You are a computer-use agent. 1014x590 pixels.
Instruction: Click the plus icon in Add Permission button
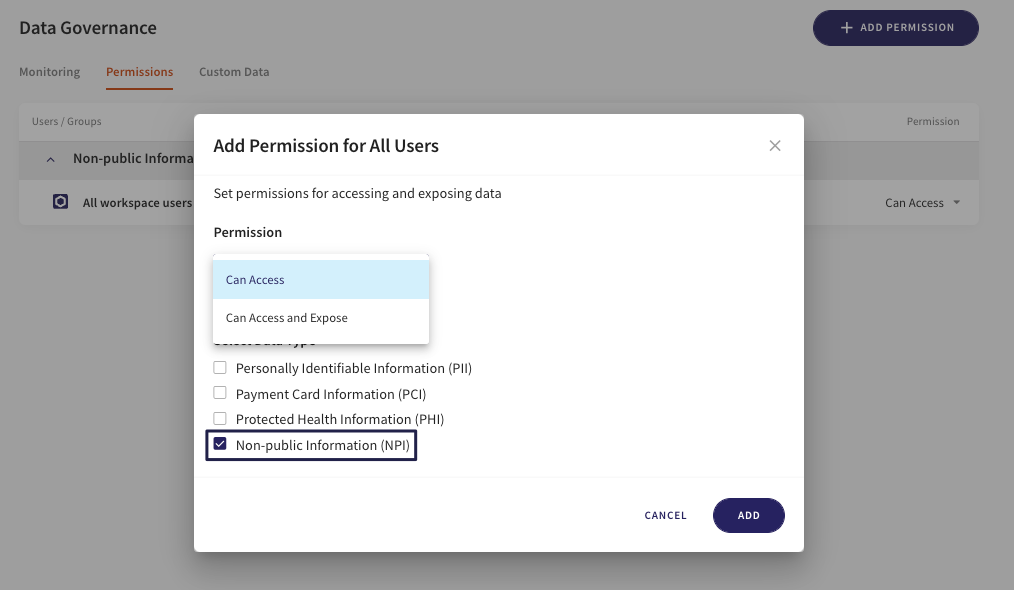click(x=846, y=28)
